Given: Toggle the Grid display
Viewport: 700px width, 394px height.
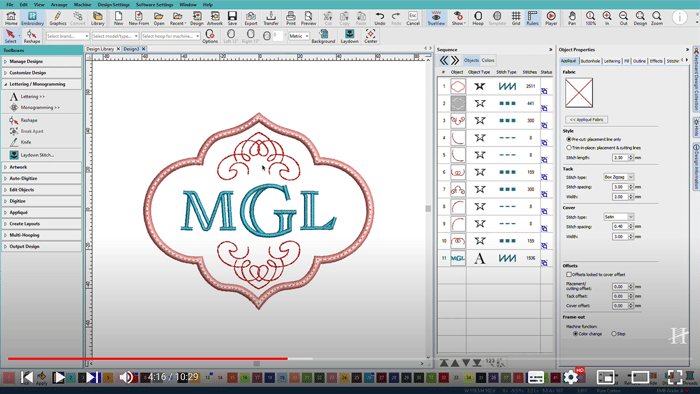Looking at the screenshot, I should (x=516, y=18).
